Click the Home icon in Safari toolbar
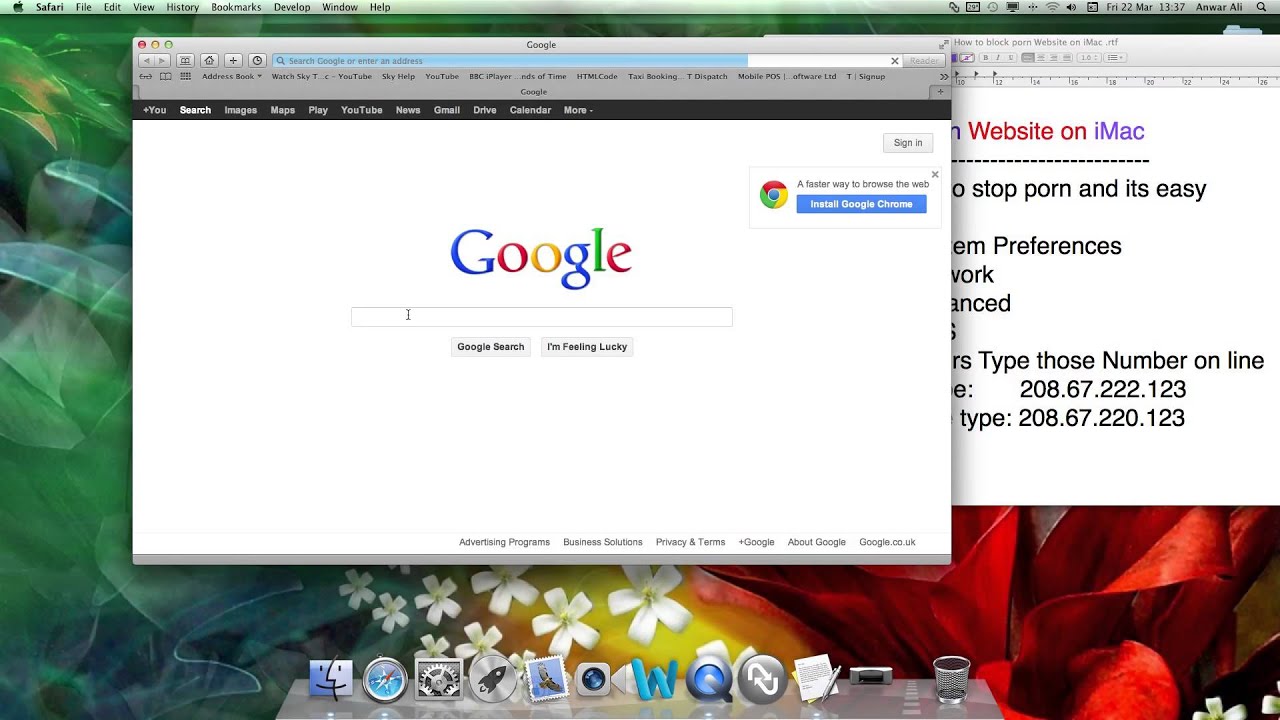1280x720 pixels. point(209,61)
